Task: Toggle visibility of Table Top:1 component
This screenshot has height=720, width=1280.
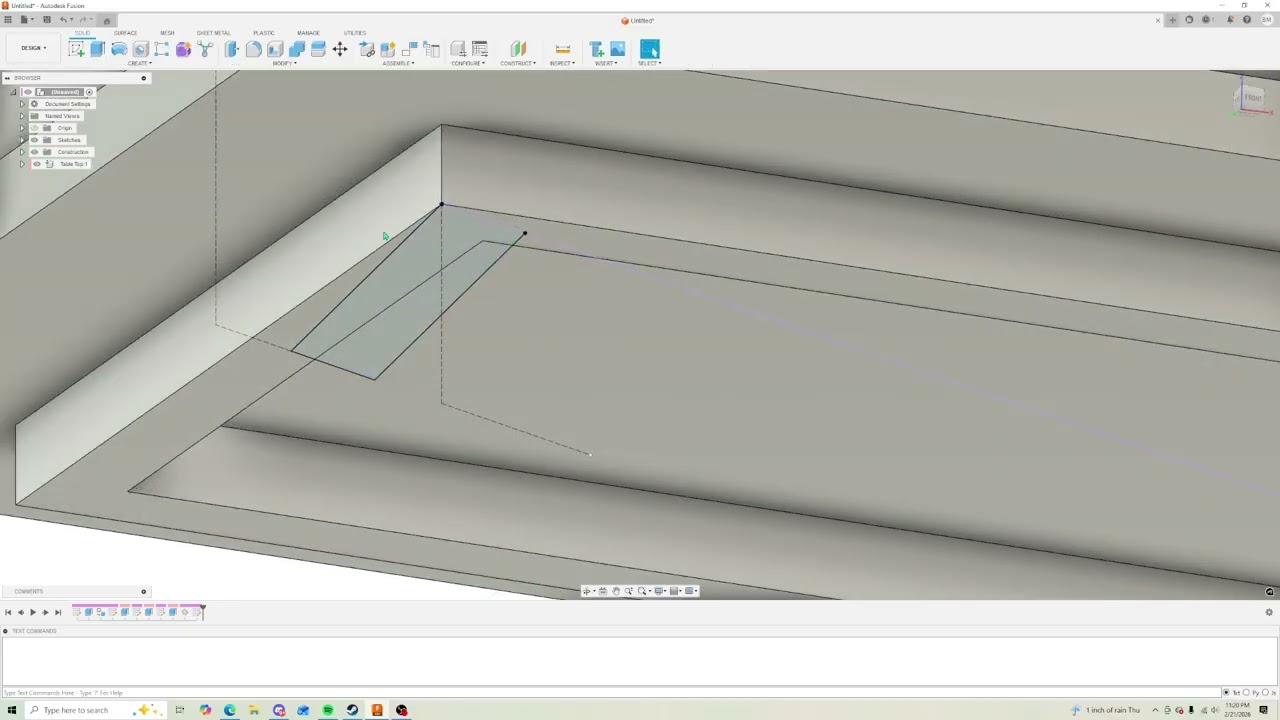Action: point(37,164)
